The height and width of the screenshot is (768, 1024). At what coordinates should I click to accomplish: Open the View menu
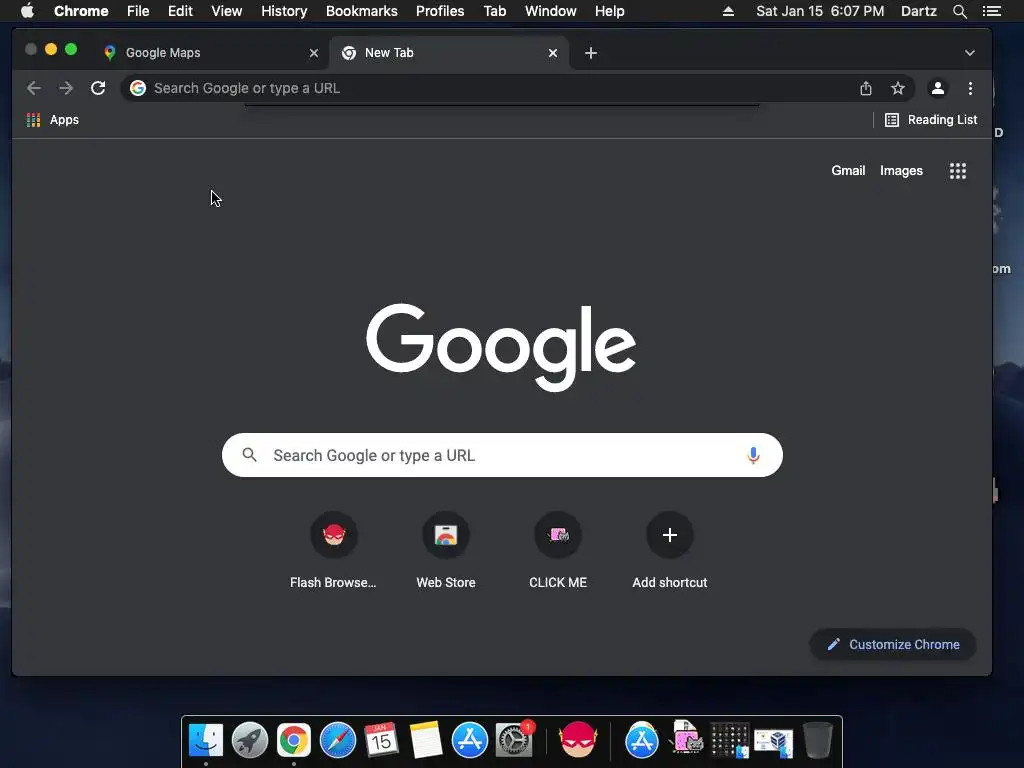(x=227, y=11)
